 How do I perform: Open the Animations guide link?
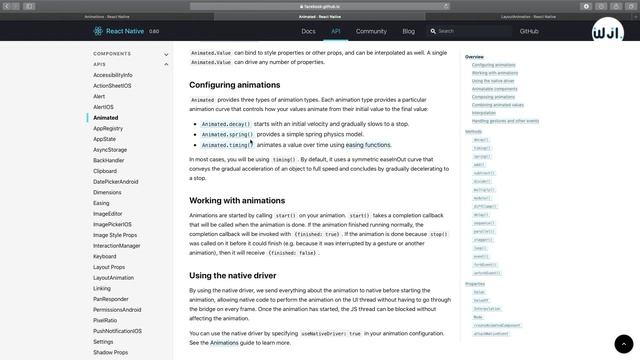click(x=224, y=343)
